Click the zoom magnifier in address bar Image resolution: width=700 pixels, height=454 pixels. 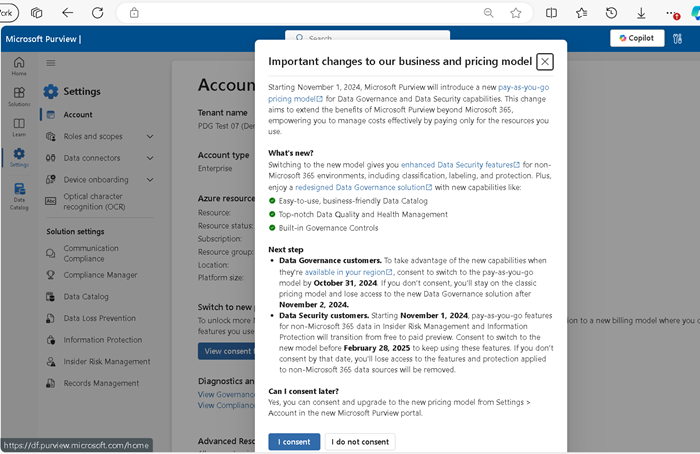coord(488,13)
